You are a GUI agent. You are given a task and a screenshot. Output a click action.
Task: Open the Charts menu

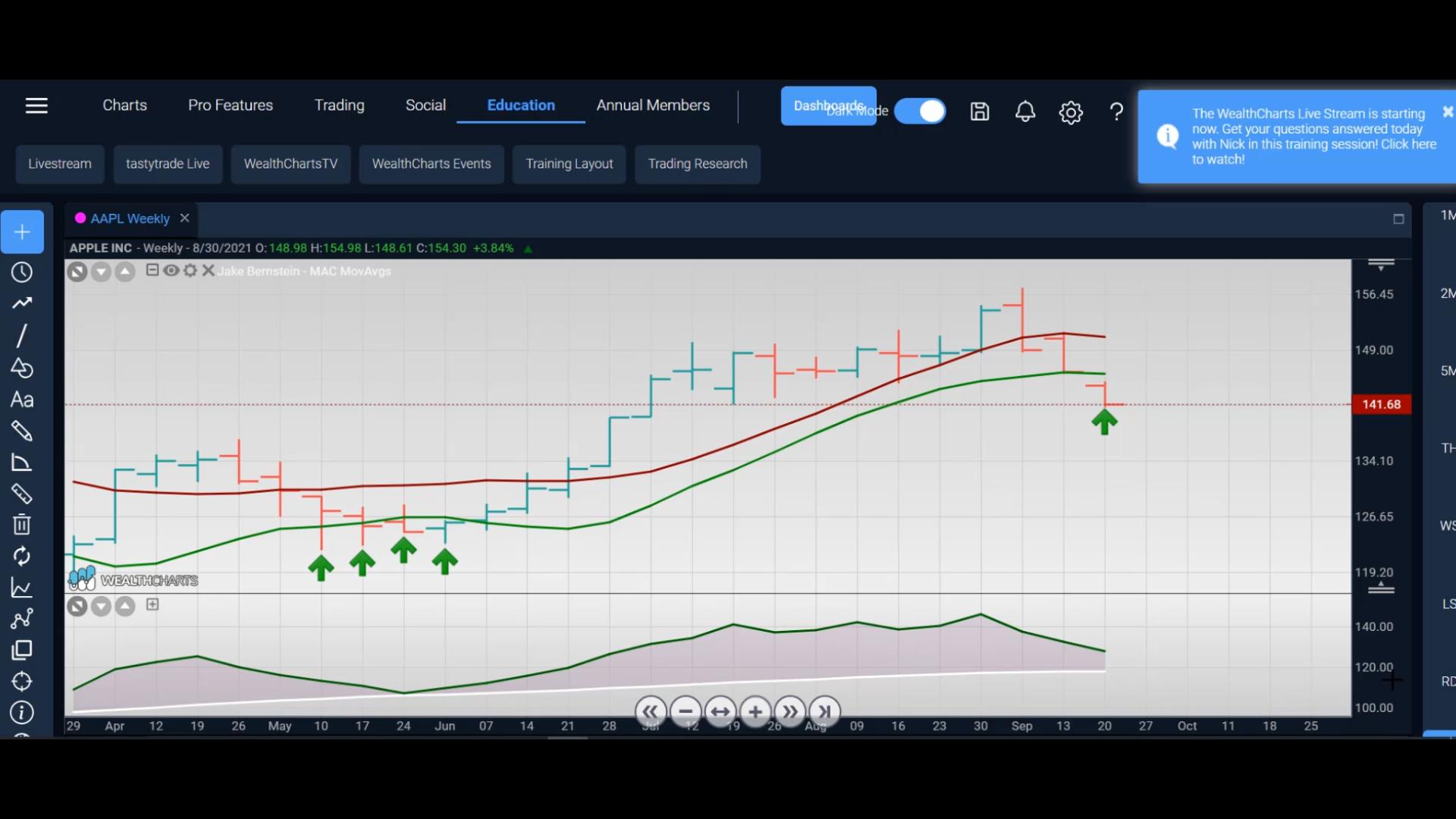point(125,105)
